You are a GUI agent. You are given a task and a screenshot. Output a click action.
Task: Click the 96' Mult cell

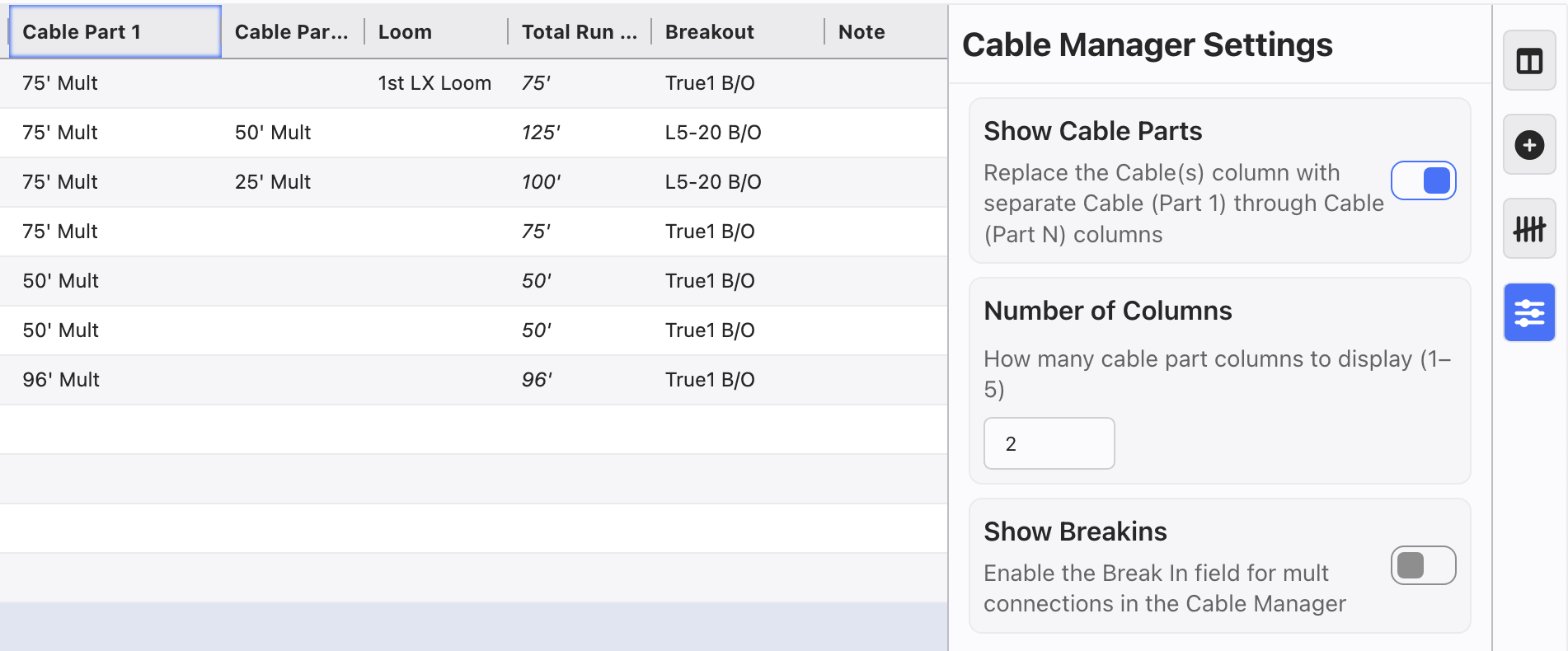[61, 380]
